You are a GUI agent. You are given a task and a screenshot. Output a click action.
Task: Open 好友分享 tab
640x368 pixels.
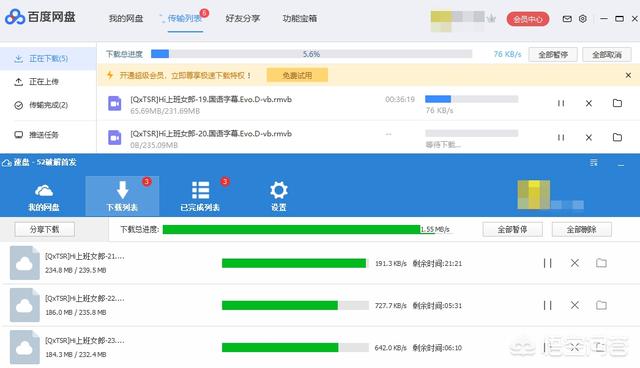coord(242,18)
